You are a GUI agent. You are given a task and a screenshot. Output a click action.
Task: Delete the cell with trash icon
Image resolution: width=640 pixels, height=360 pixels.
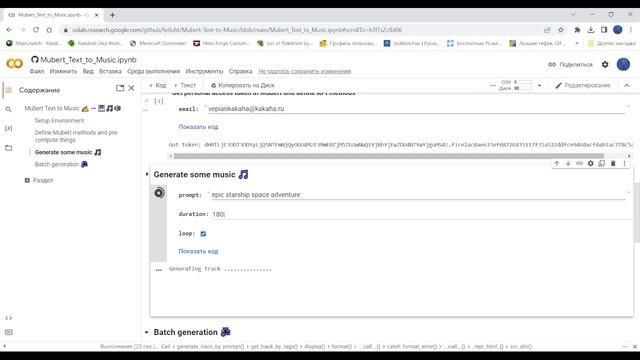click(x=613, y=163)
